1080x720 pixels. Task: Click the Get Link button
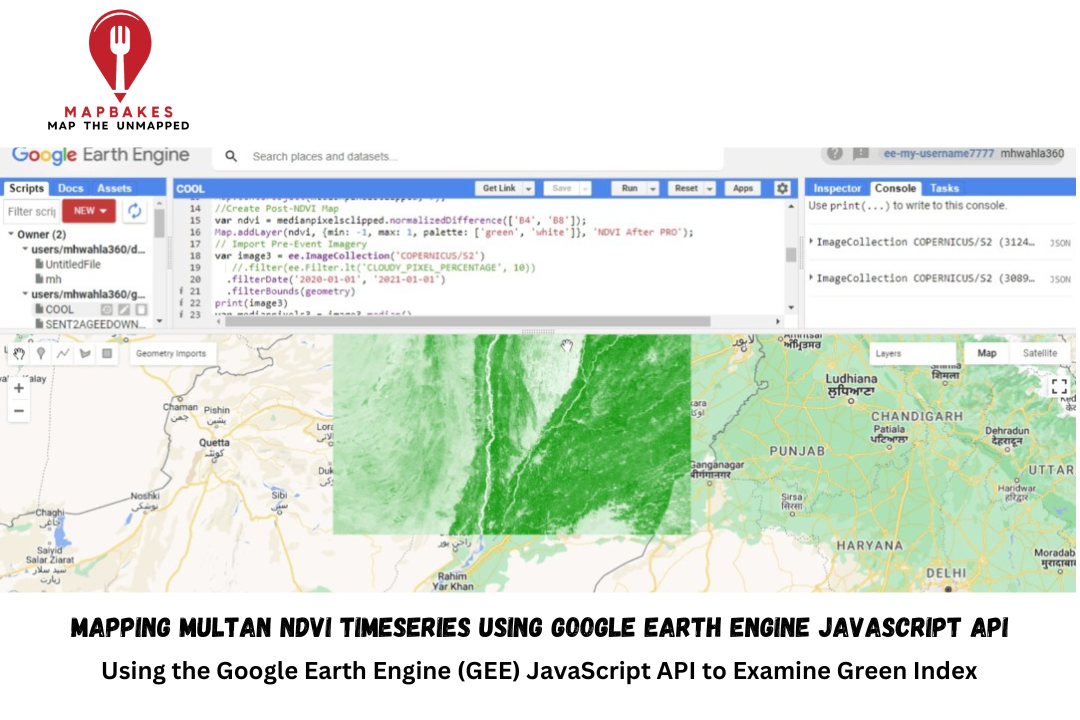coord(498,188)
